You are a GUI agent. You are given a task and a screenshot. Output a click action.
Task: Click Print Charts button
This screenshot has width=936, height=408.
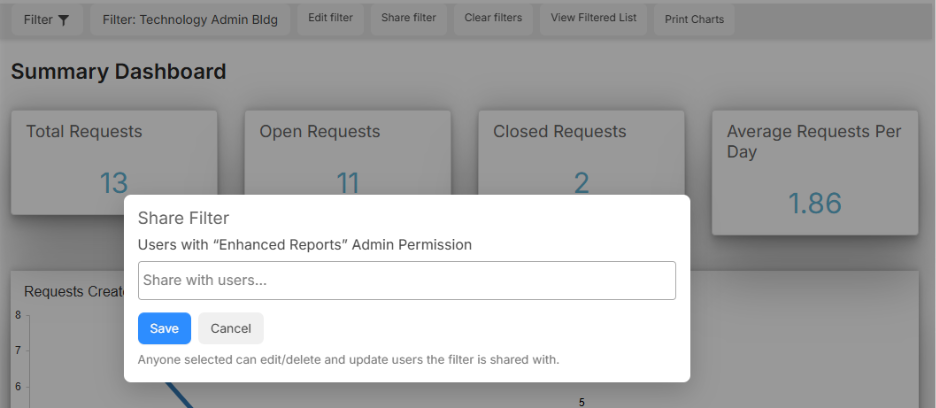click(x=694, y=19)
